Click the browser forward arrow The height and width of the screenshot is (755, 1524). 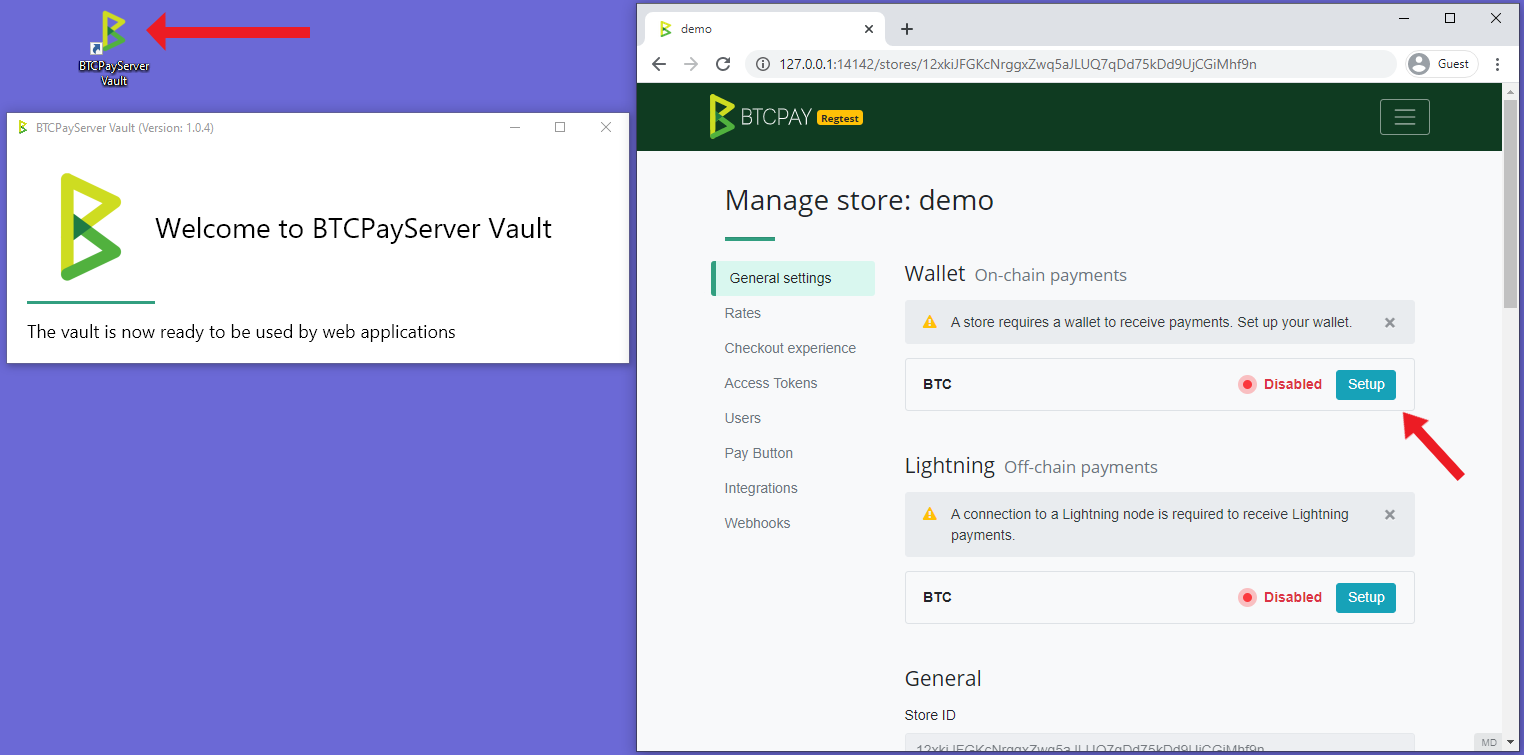[x=691, y=64]
